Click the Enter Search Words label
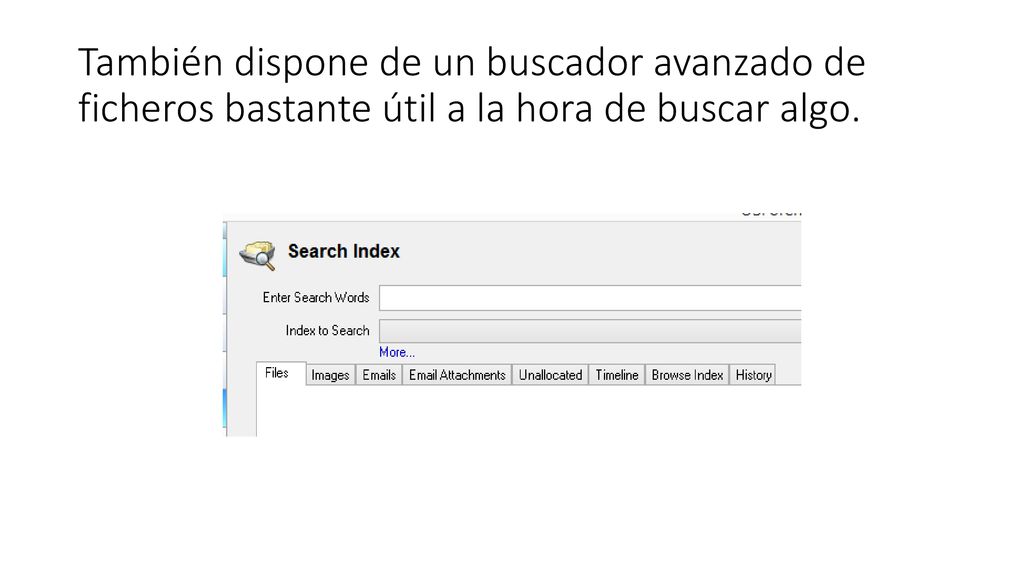The image size is (1024, 576). pos(316,298)
